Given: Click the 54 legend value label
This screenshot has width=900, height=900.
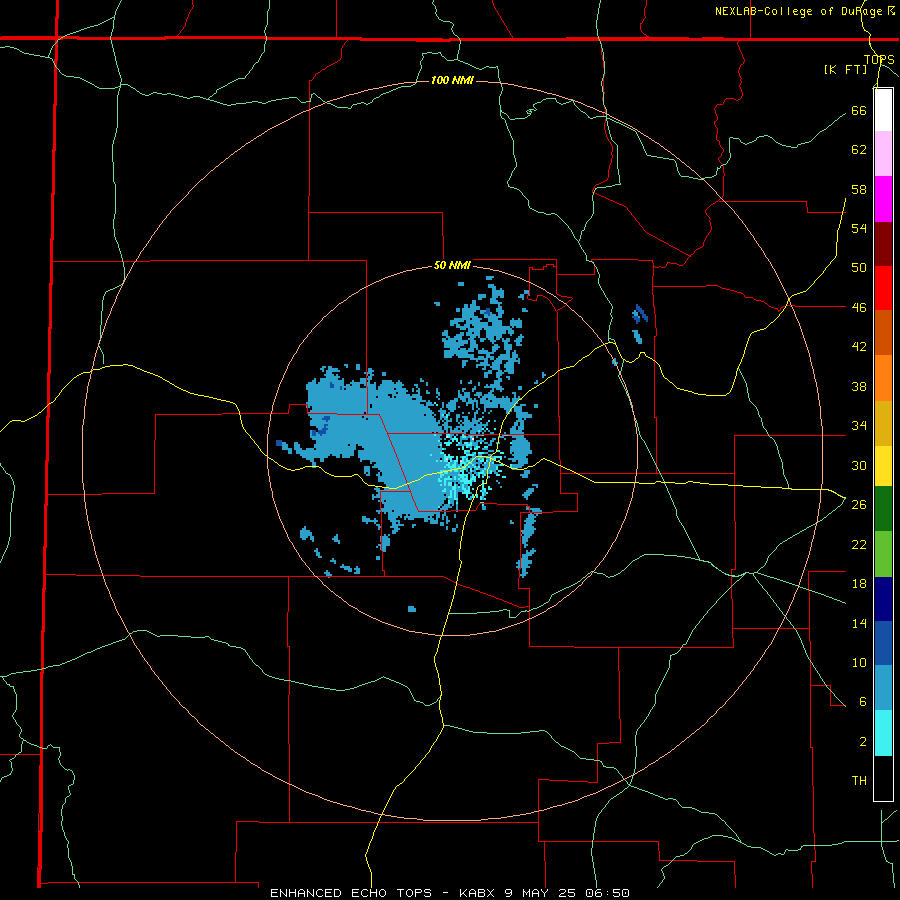Looking at the screenshot, I should pyautogui.click(x=859, y=228).
